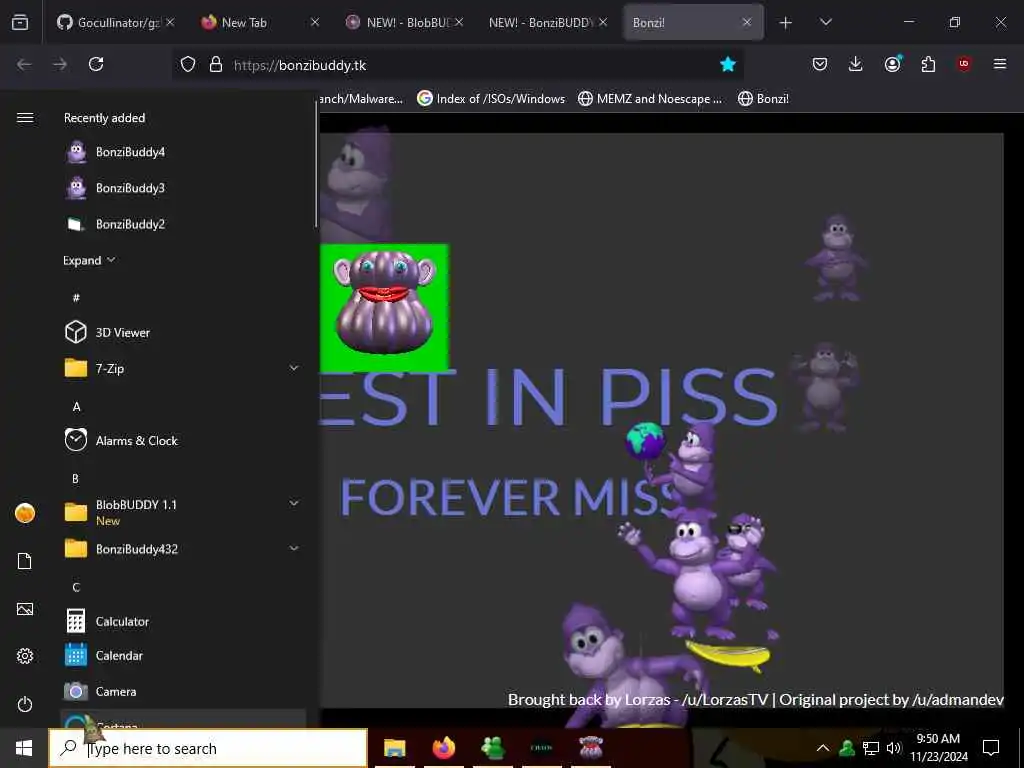Click the green blob Bonzi image
Image resolution: width=1024 pixels, height=768 pixels.
[x=384, y=308]
